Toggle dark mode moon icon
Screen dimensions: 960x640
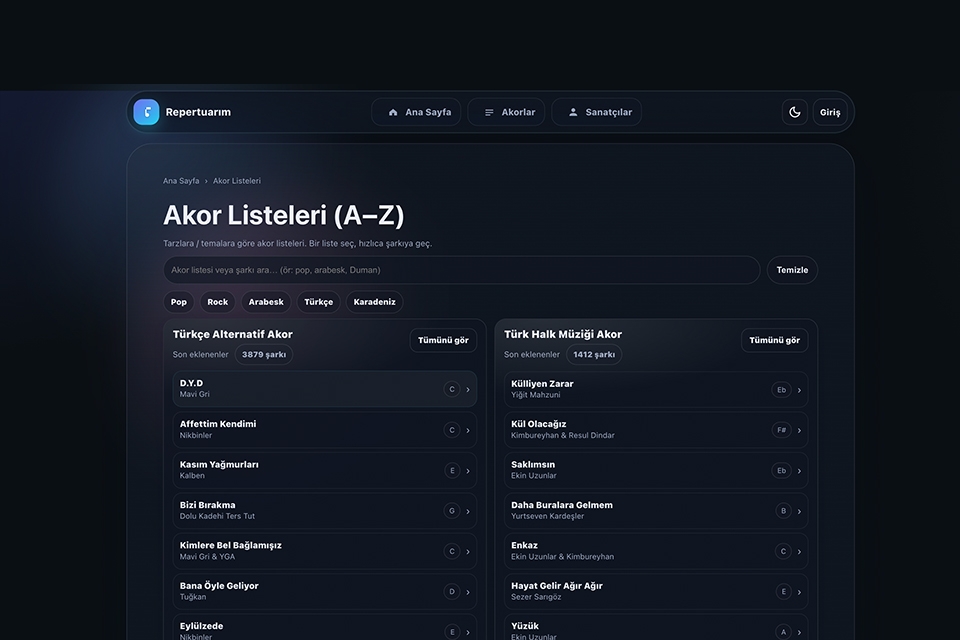[x=795, y=112]
